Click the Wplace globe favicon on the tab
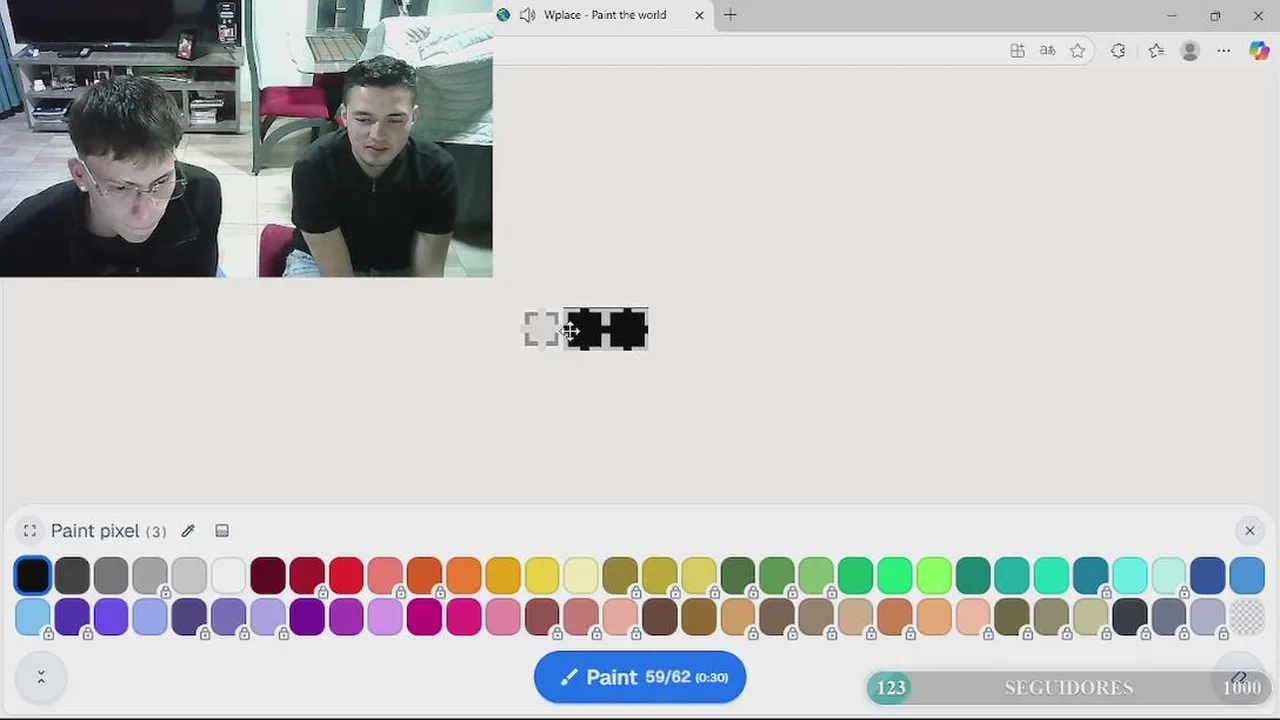1280x720 pixels. click(x=503, y=15)
